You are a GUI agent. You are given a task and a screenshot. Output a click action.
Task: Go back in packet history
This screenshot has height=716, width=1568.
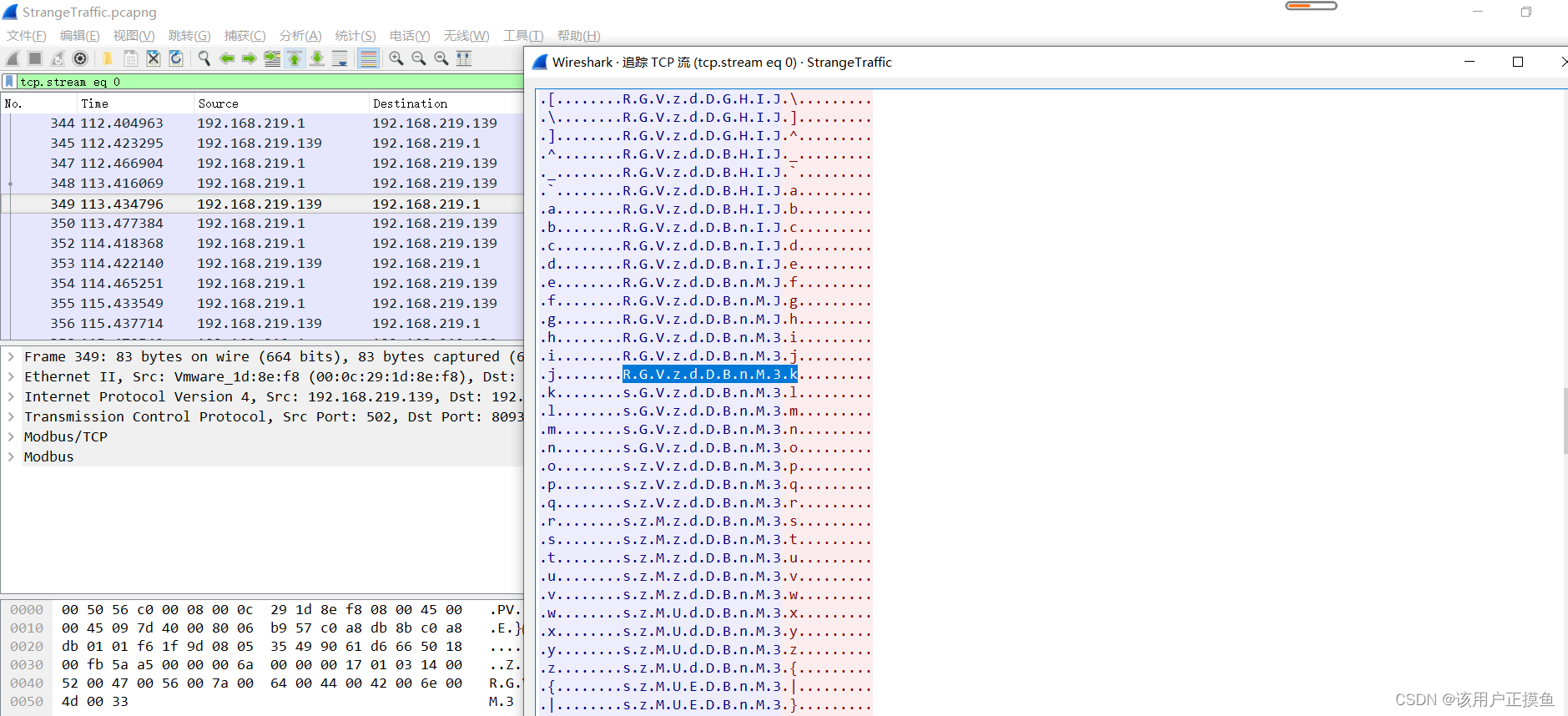tap(227, 58)
